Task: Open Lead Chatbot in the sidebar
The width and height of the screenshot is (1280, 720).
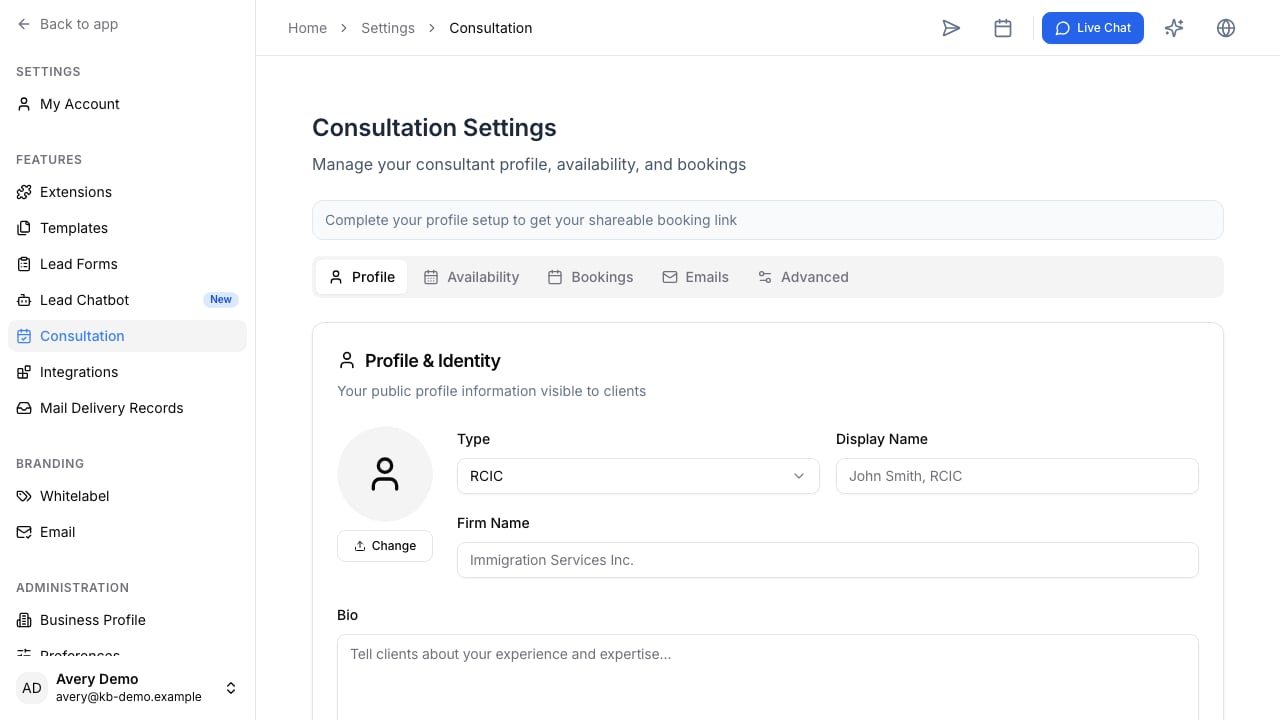Action: coord(127,300)
